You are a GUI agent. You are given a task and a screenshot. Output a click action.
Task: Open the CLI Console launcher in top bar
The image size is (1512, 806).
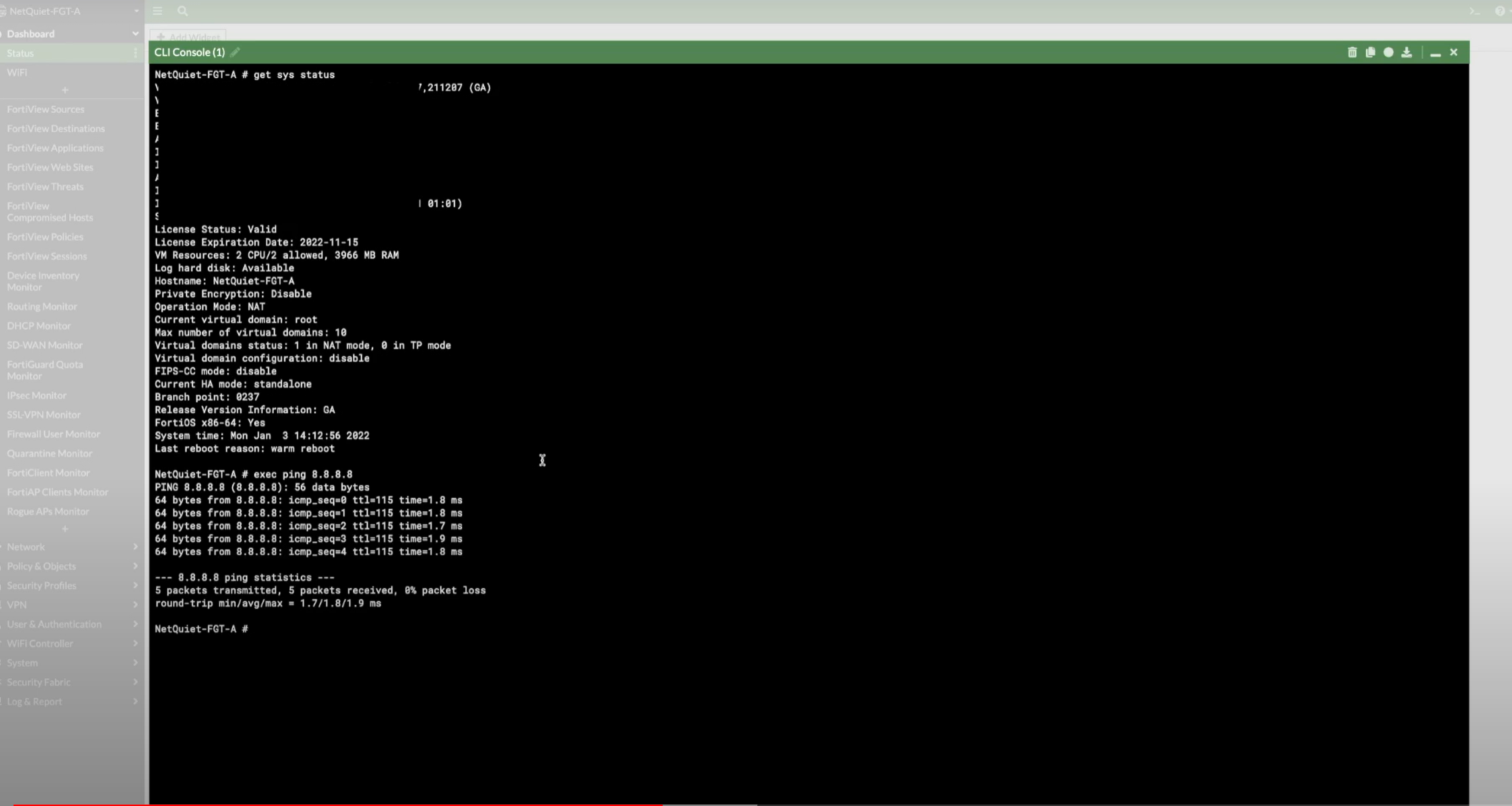(1474, 11)
